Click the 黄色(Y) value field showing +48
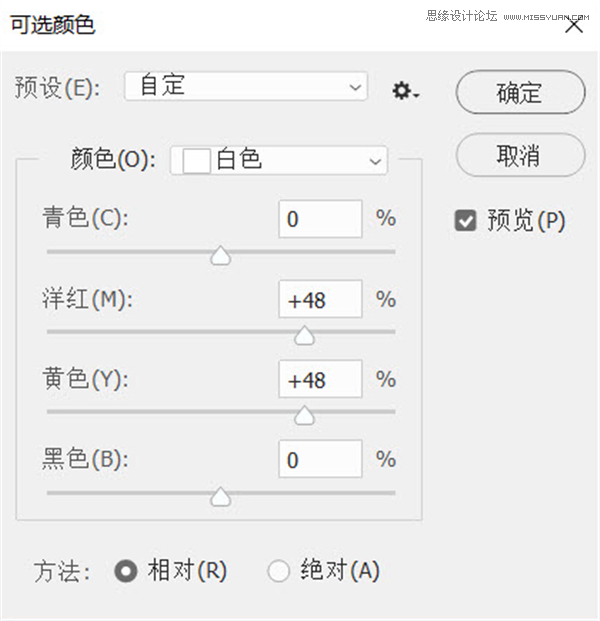 pos(320,379)
